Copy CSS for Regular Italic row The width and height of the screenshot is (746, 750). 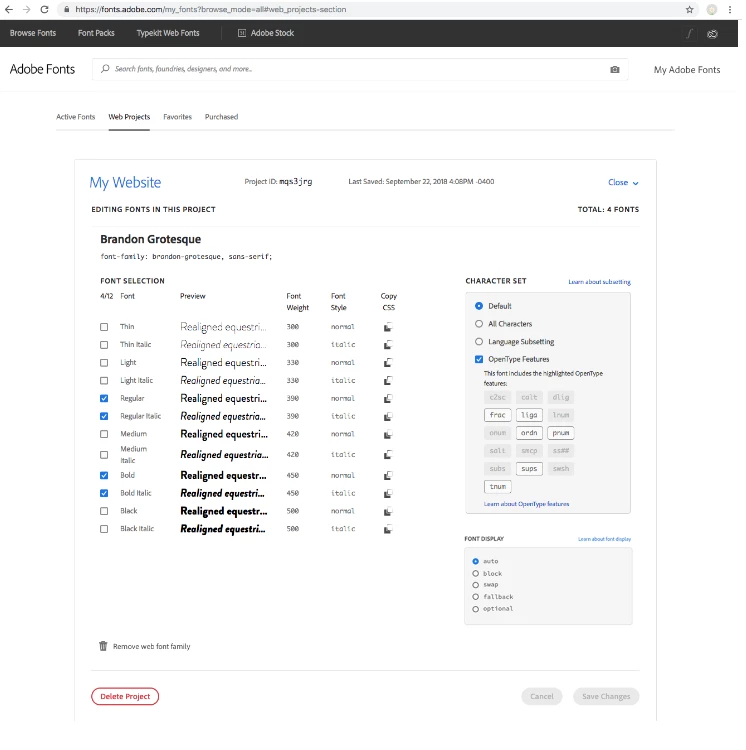388,417
